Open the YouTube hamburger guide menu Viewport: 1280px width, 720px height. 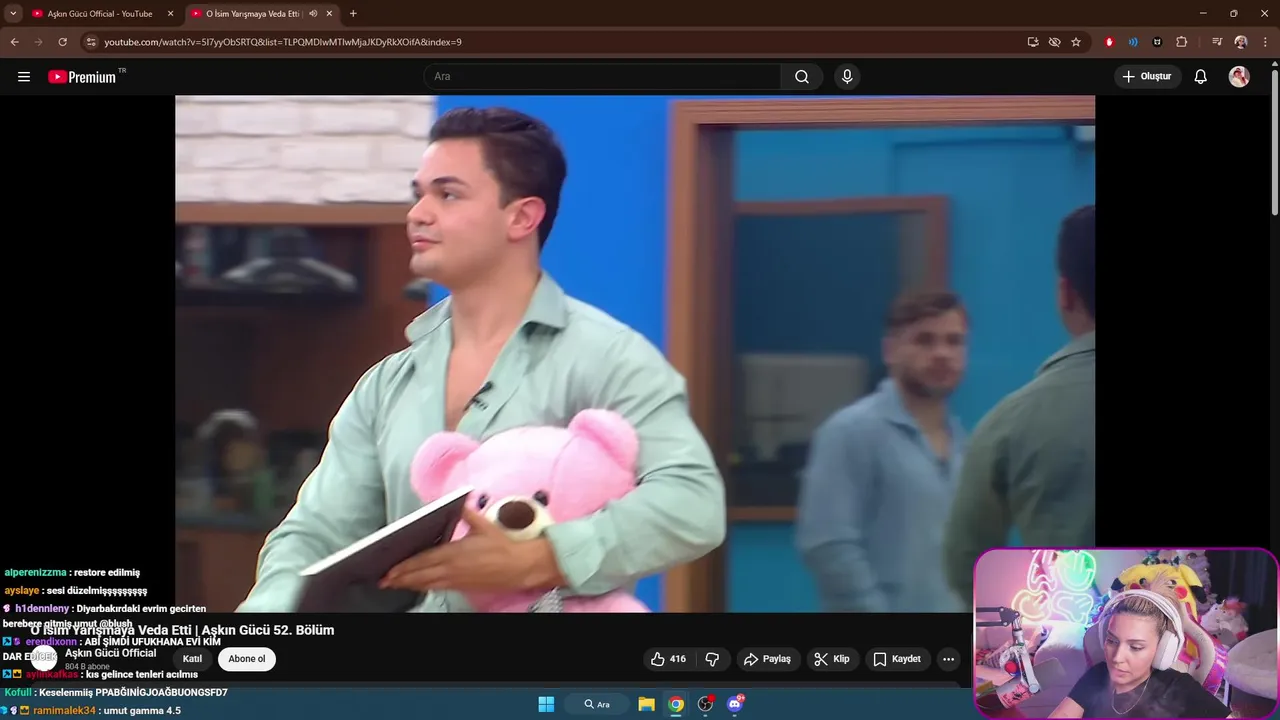[x=24, y=77]
